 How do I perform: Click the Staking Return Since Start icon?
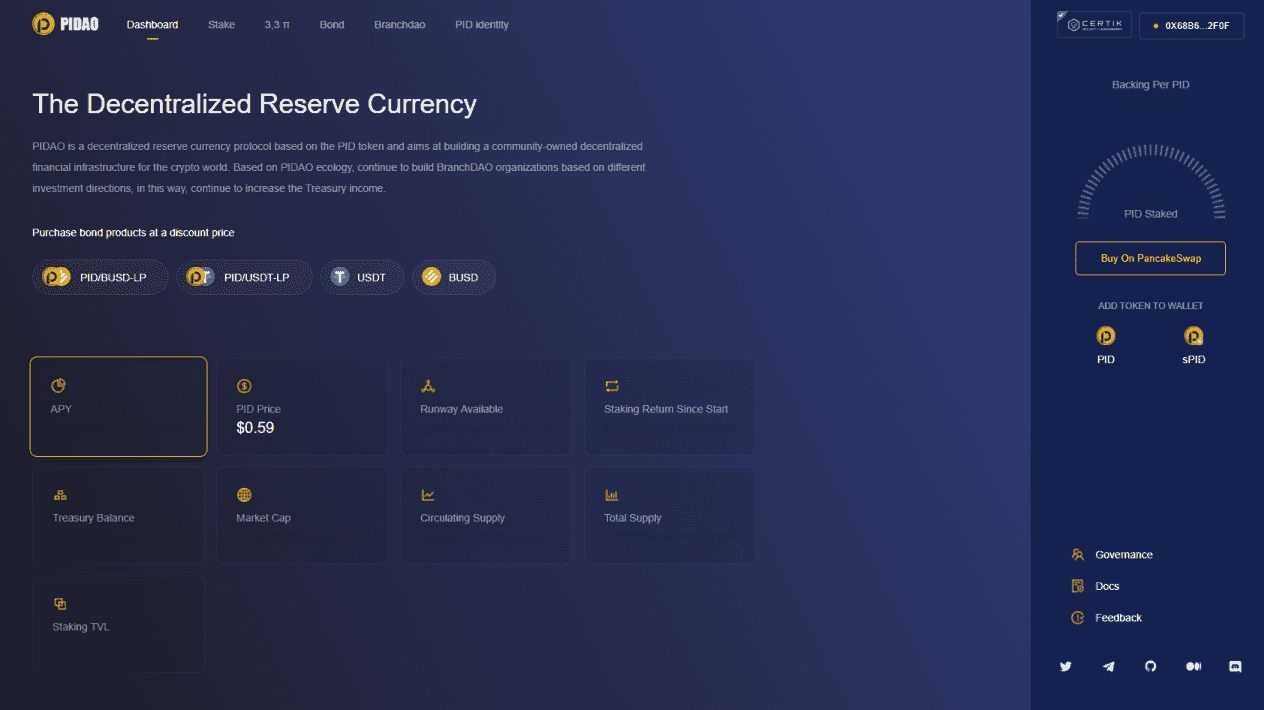click(612, 386)
